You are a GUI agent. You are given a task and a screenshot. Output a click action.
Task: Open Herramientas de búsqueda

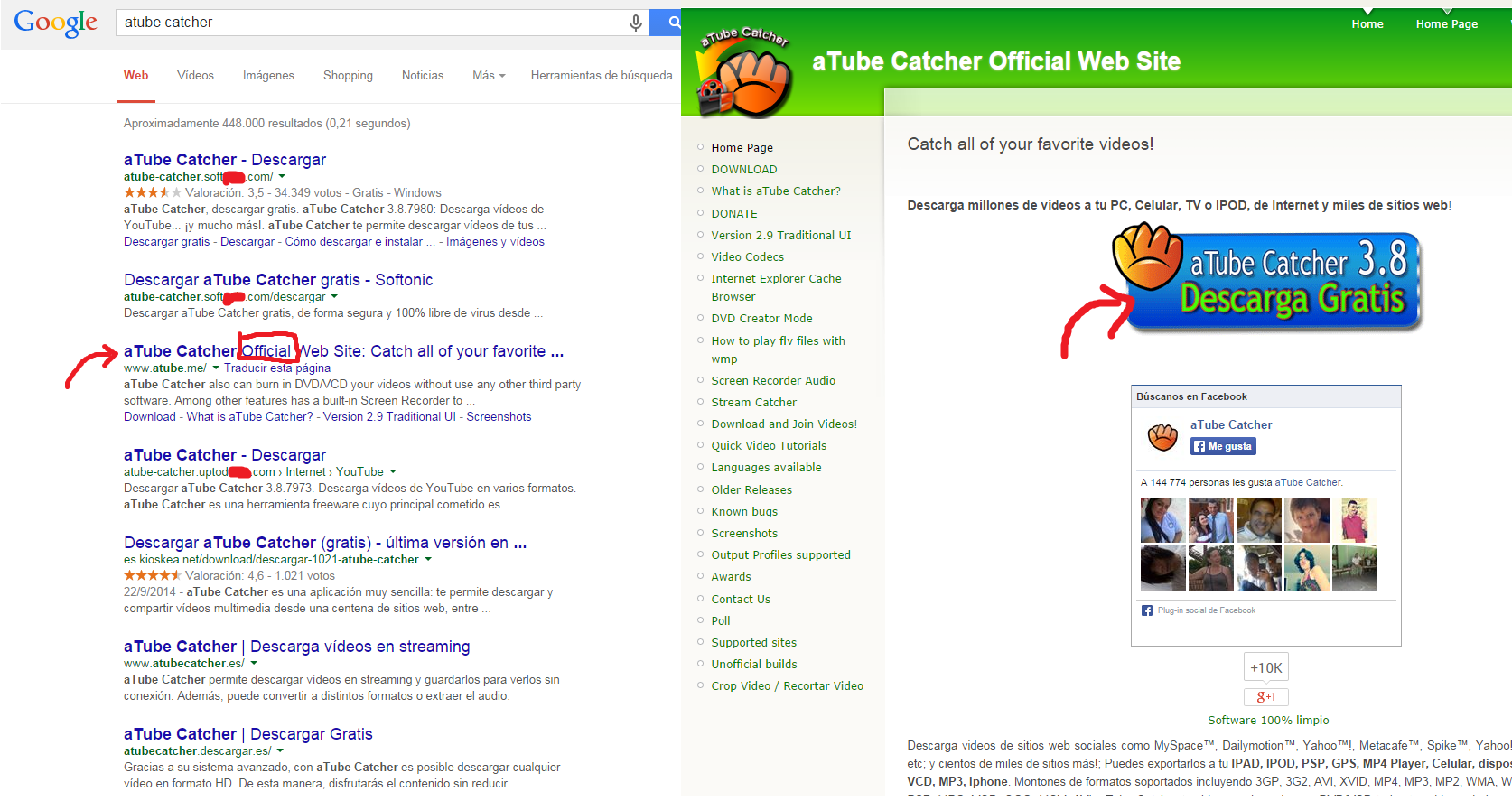coord(602,76)
